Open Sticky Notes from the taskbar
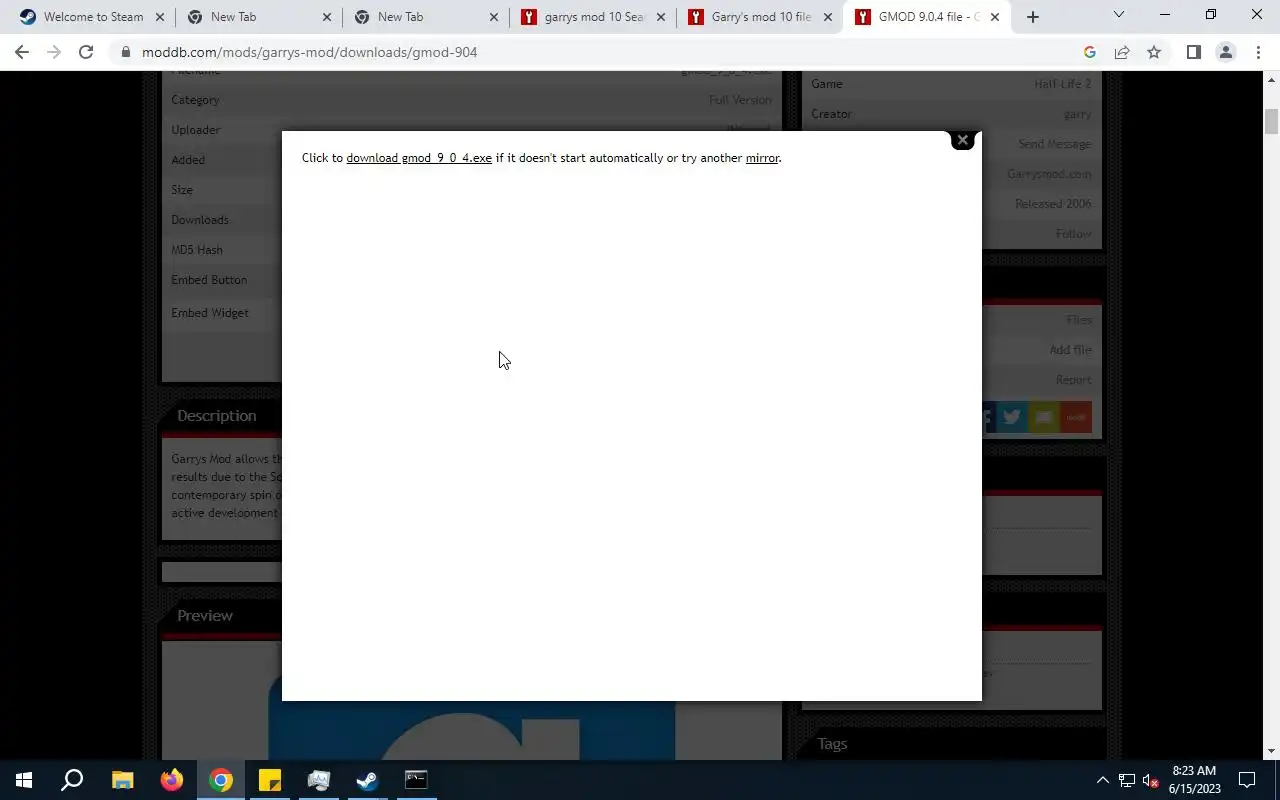This screenshot has width=1280, height=800. (x=269, y=780)
